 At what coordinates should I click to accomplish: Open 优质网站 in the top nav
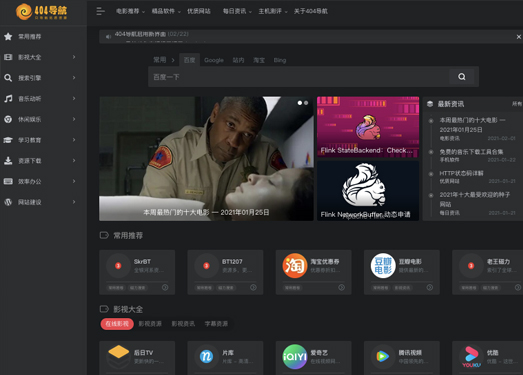tap(199, 11)
